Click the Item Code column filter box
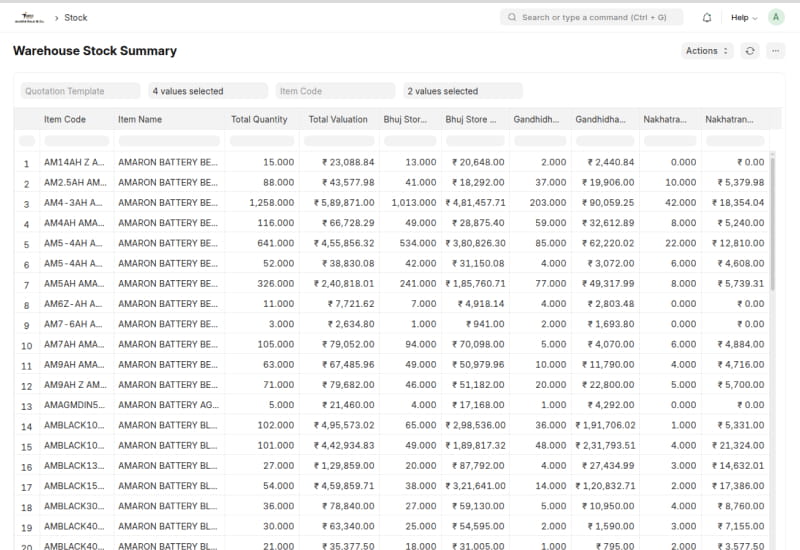Viewport: 800px width, 550px height. tap(77, 141)
